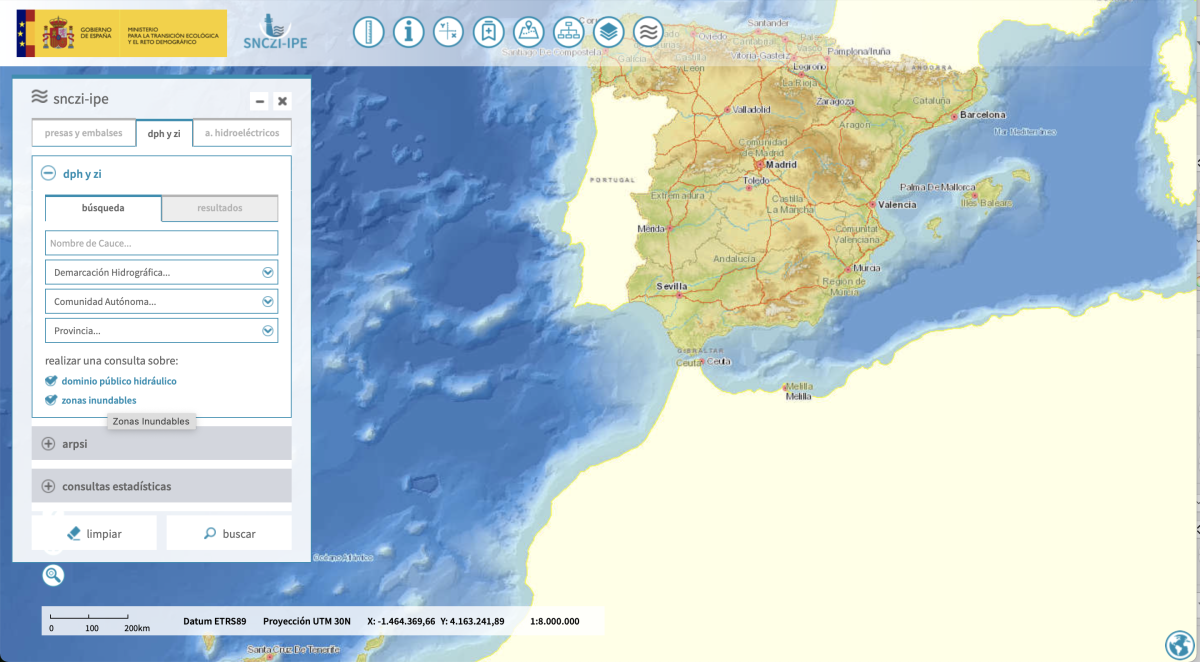Click the information icon in toolbar
Screen dimensions: 1200x662
pyautogui.click(x=408, y=32)
